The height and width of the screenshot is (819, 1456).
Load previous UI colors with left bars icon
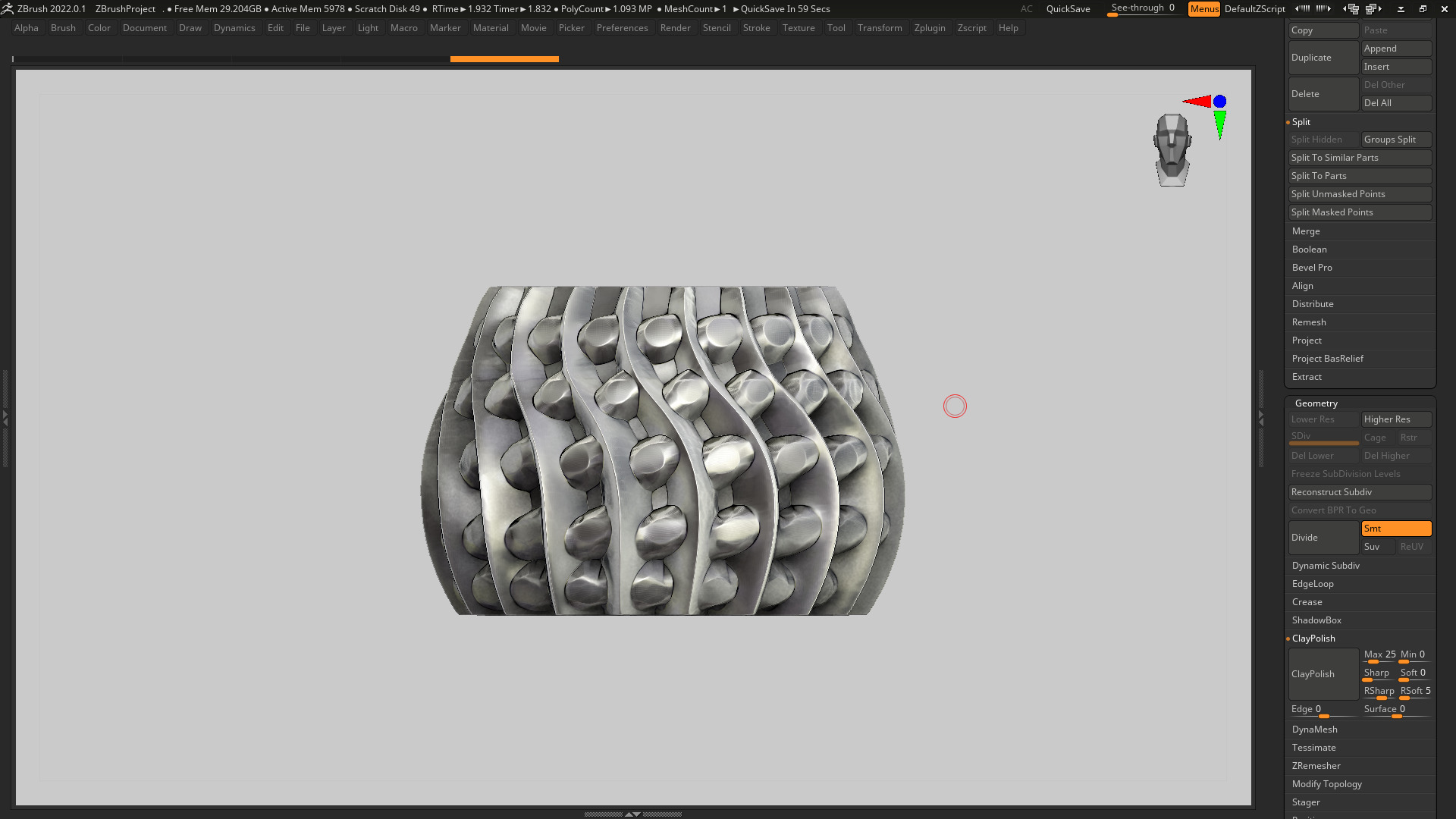click(x=1302, y=9)
